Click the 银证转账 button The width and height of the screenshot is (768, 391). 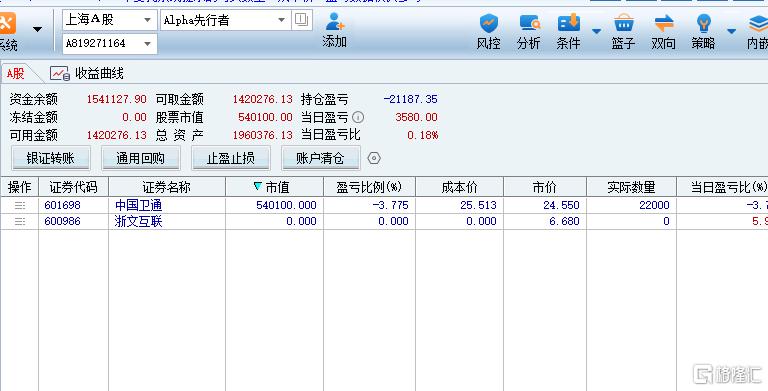50,158
